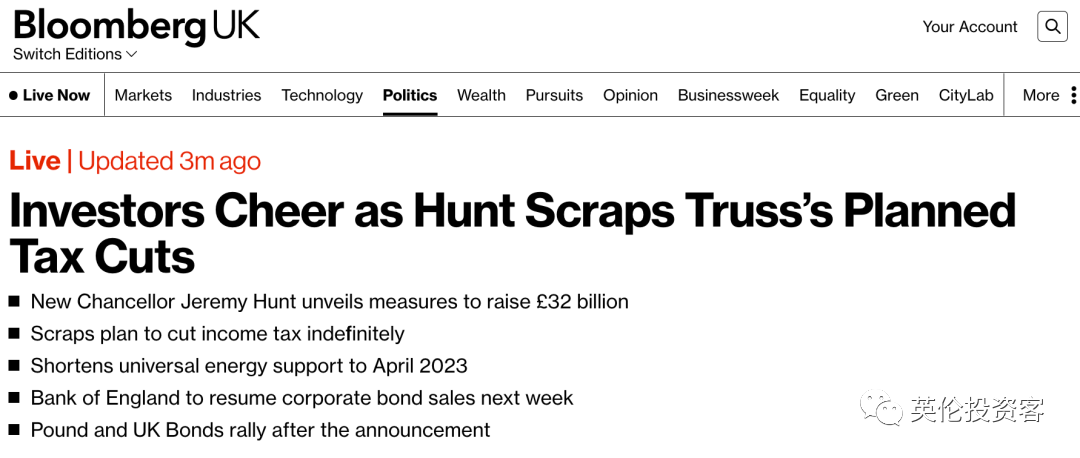Navigate to the Wealth section
Image resolution: width=1080 pixels, height=458 pixels.
(481, 95)
